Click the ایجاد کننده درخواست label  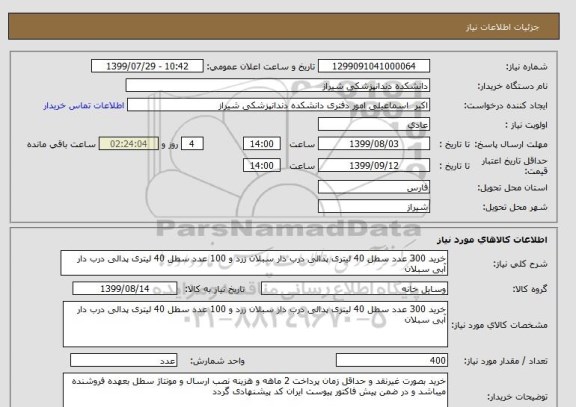[505, 106]
